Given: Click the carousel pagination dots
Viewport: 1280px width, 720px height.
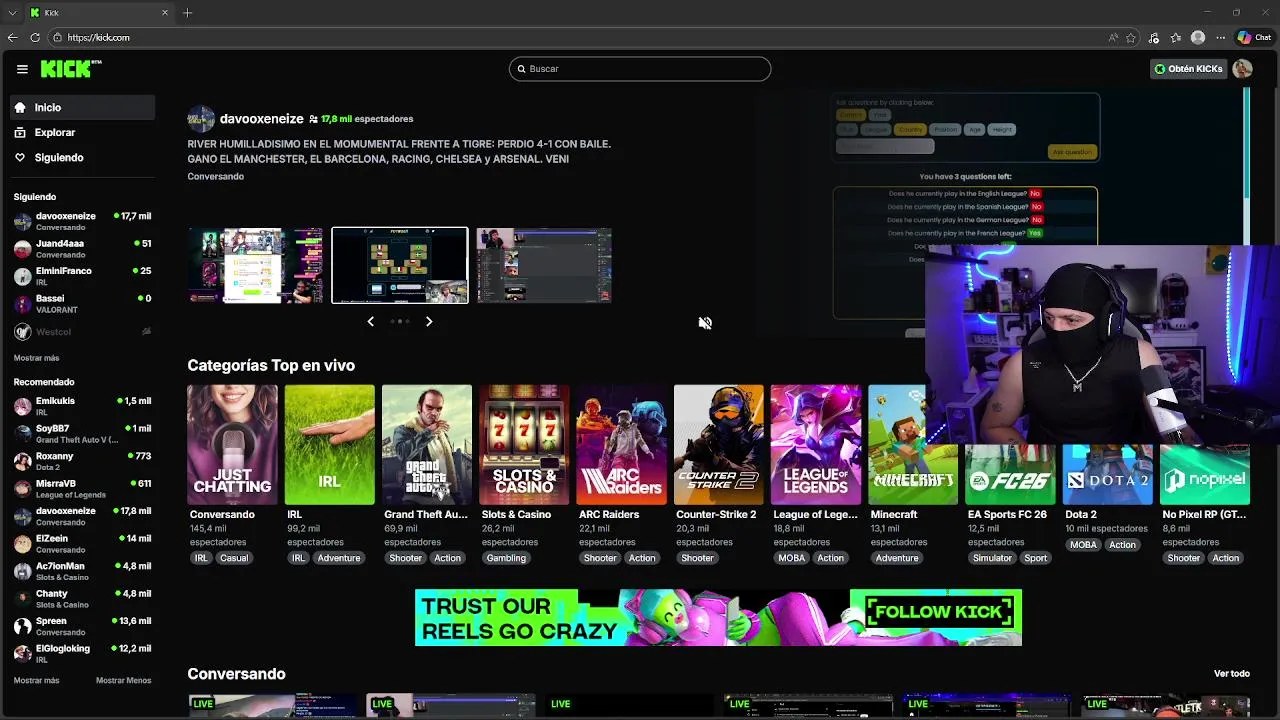Looking at the screenshot, I should 400,321.
